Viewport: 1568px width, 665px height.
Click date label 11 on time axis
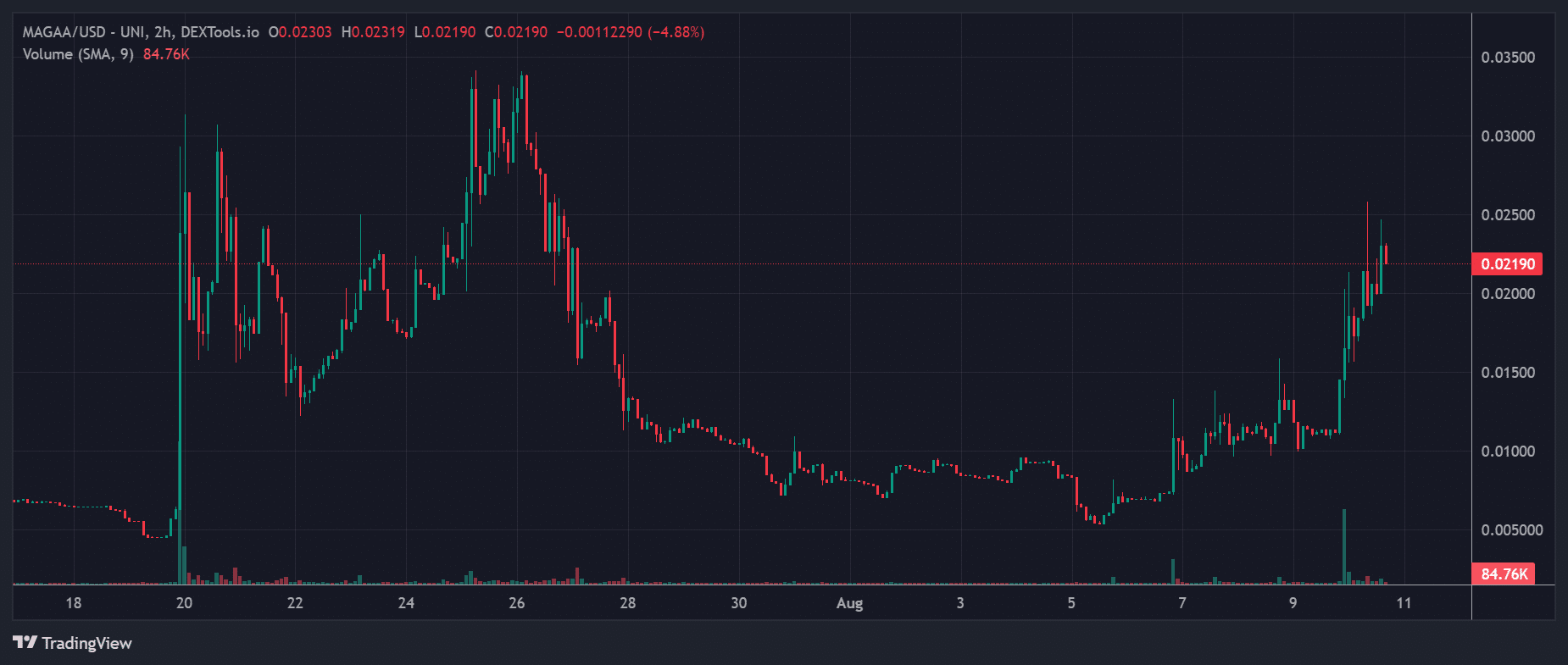tap(1404, 603)
